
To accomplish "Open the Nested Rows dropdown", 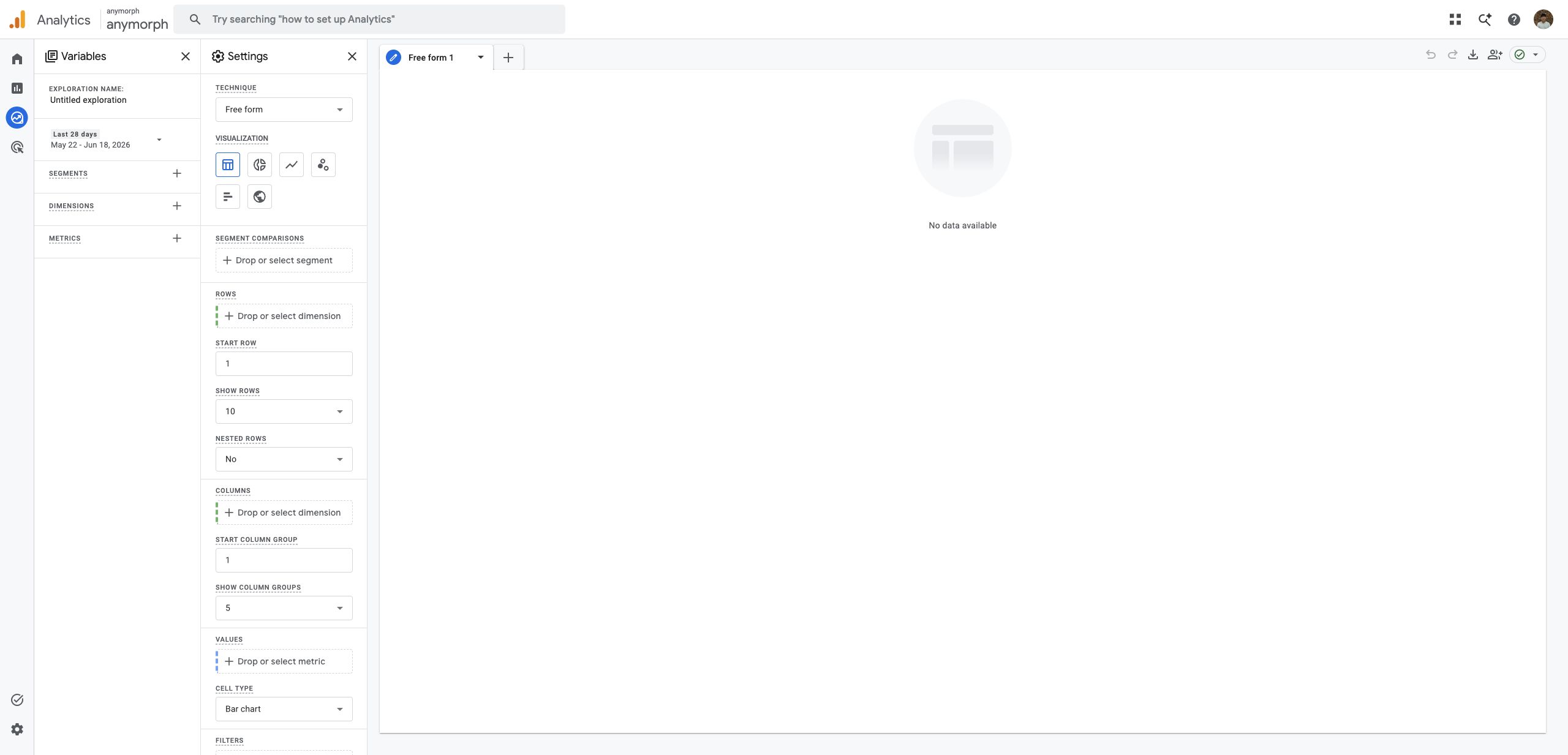I will tap(284, 459).
